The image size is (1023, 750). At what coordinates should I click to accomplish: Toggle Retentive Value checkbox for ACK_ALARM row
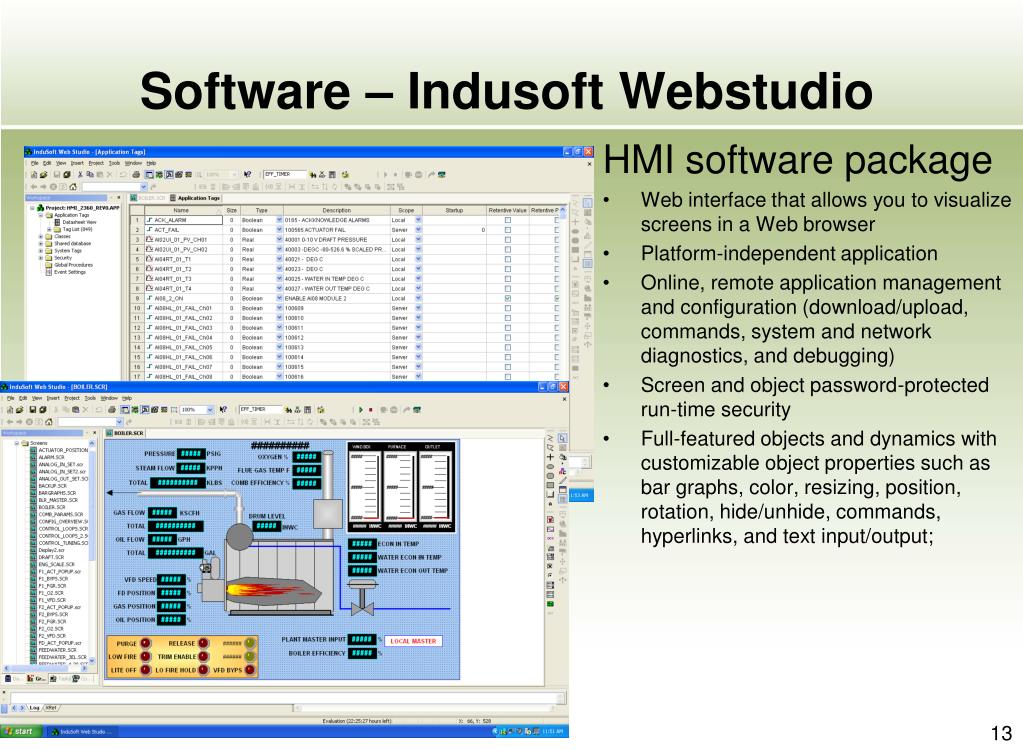[x=508, y=220]
